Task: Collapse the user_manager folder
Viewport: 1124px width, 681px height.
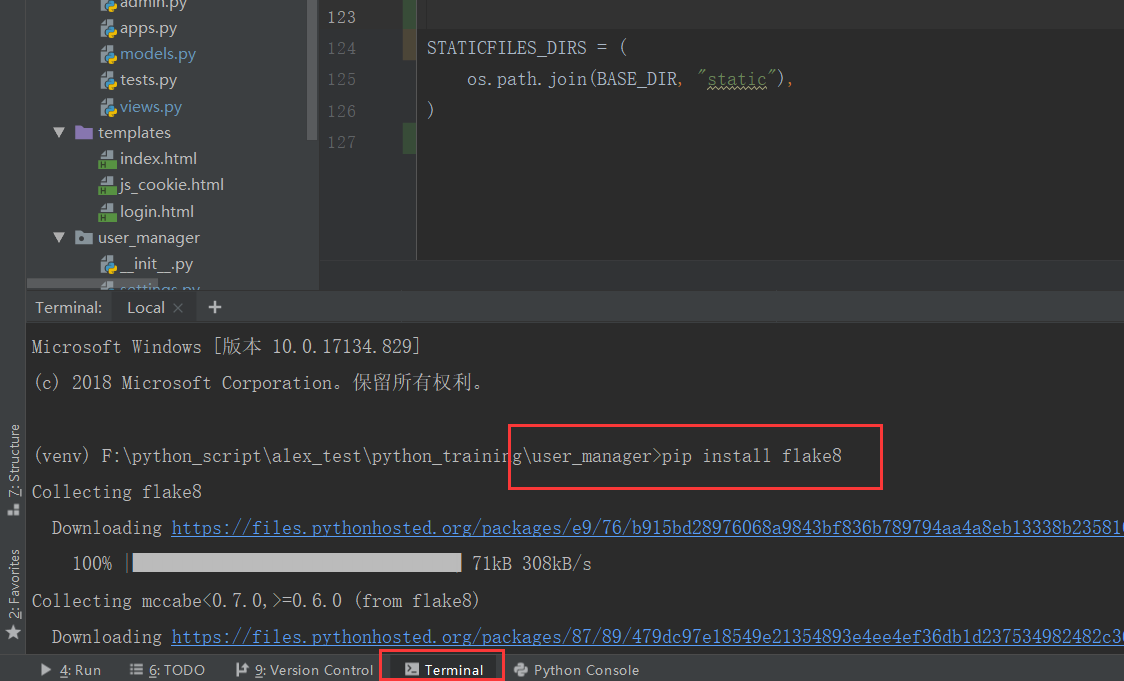Action: point(58,237)
